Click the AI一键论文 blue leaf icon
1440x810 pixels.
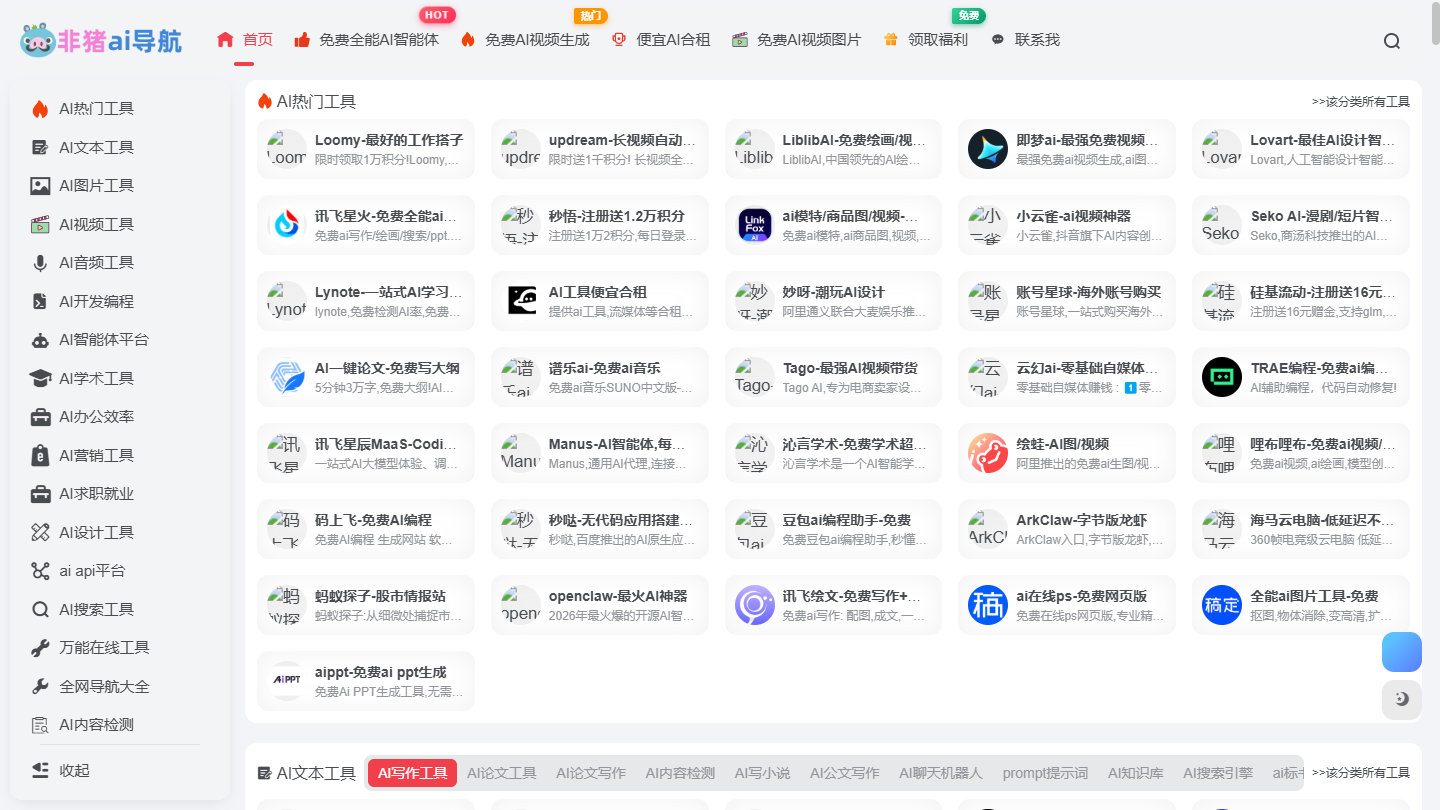pos(287,377)
